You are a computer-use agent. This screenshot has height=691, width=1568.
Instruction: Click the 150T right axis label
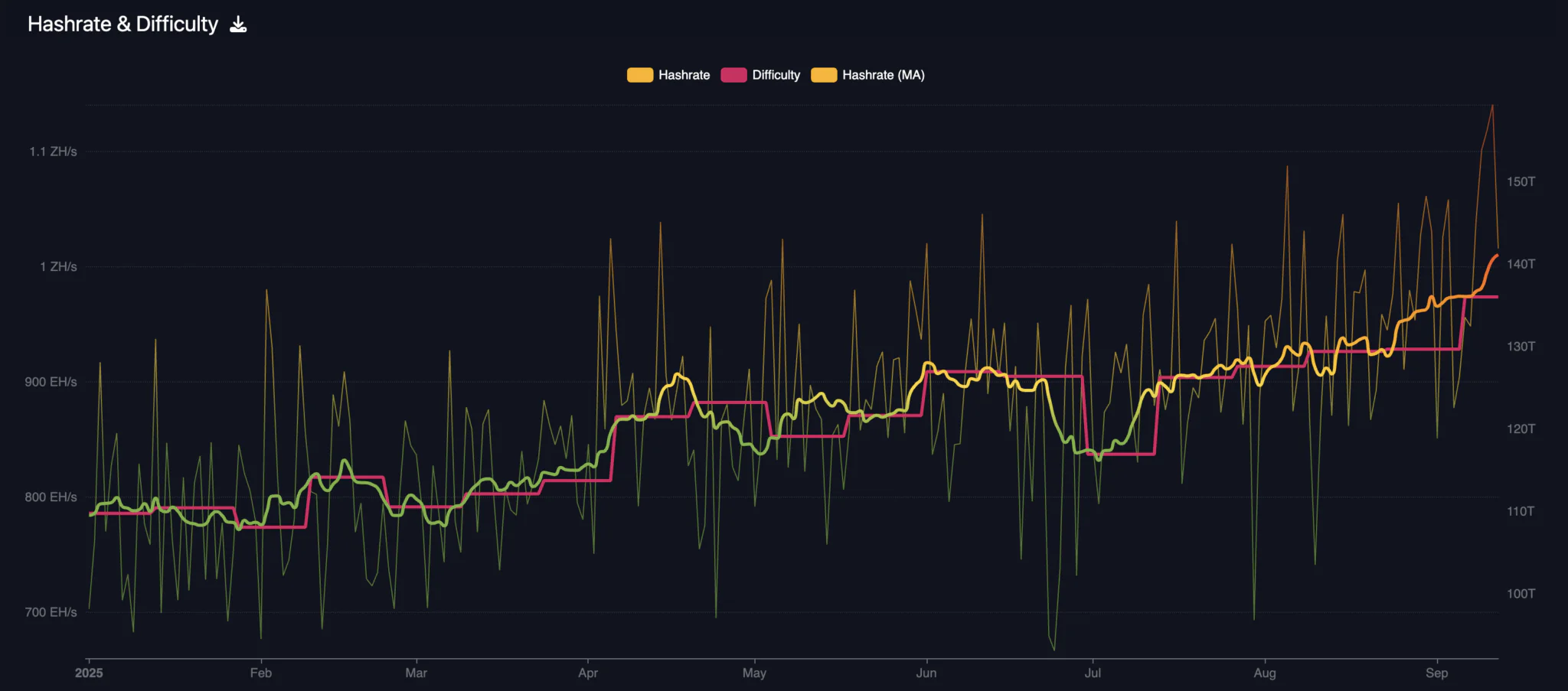[1521, 181]
